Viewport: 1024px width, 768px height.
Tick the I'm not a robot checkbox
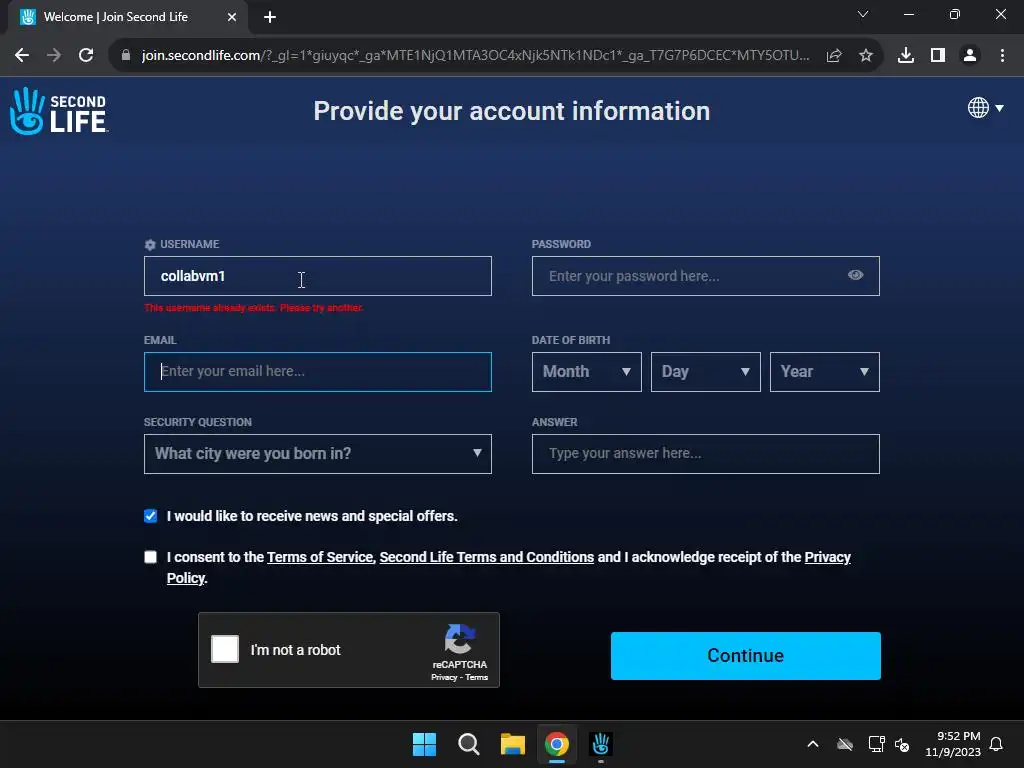(225, 649)
